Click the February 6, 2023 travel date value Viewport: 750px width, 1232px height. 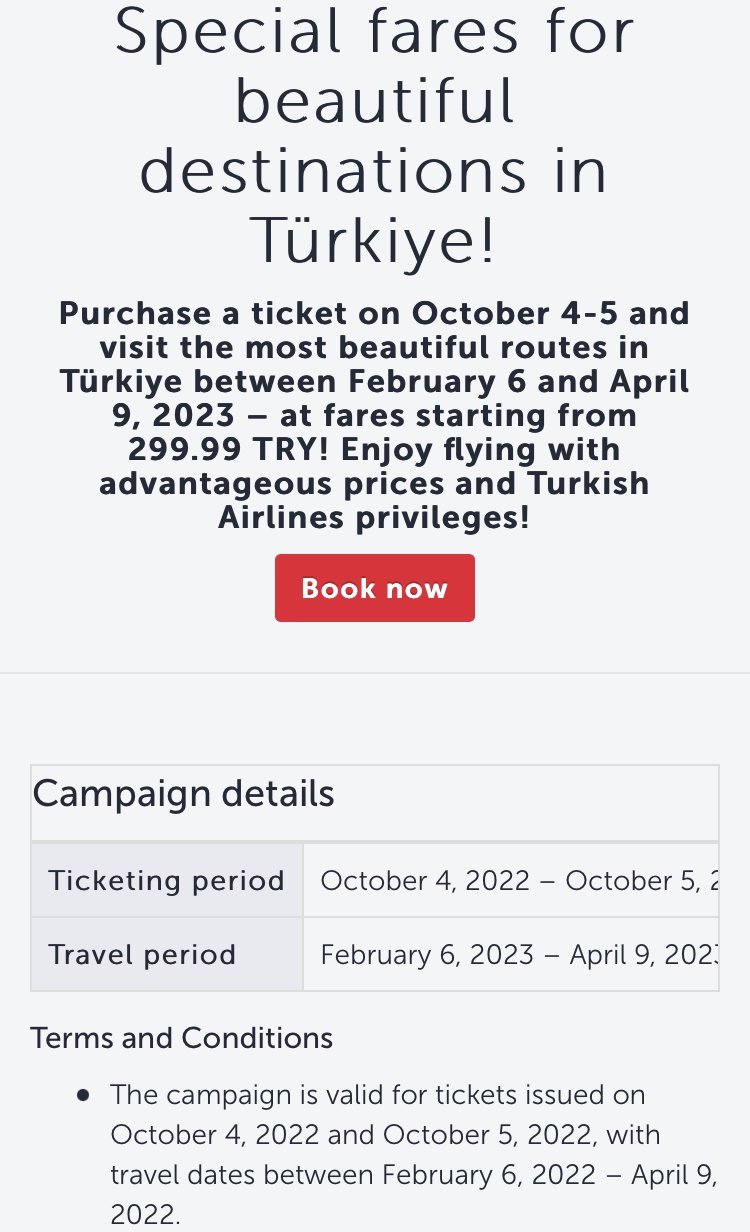[x=427, y=955]
